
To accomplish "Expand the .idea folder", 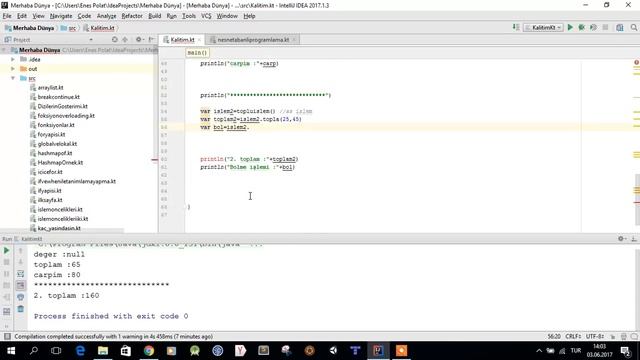I will 13,59.
